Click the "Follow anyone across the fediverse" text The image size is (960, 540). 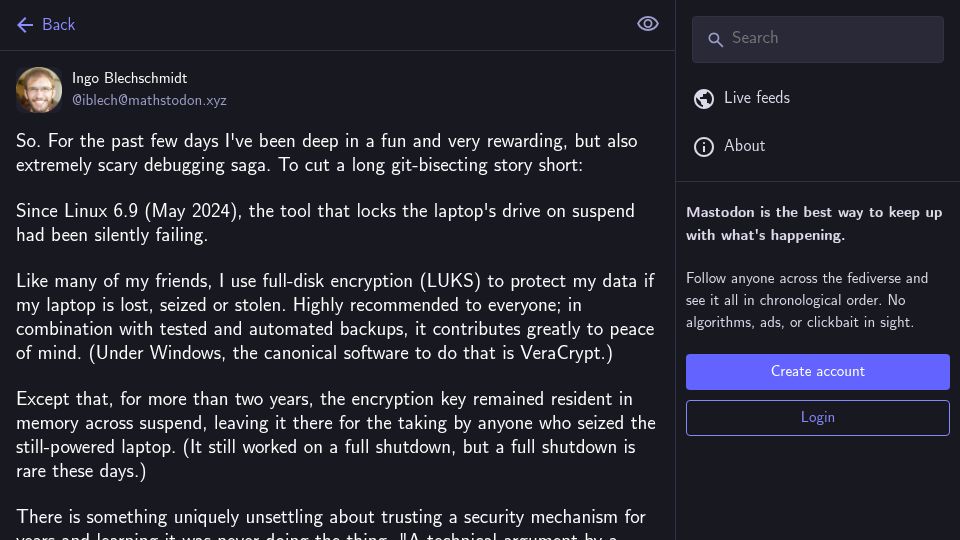(x=806, y=300)
